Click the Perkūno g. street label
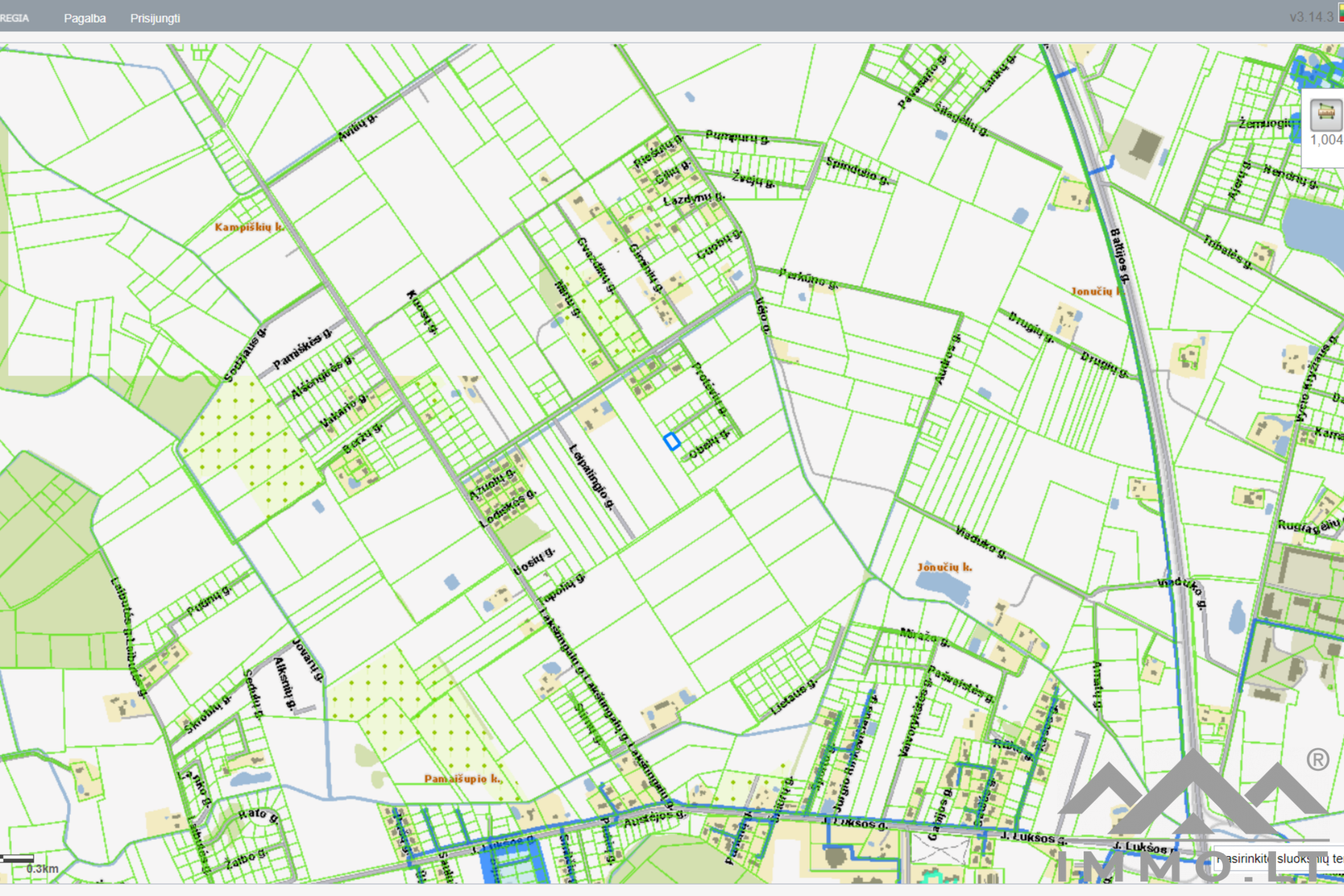This screenshot has height=896, width=1344. (x=807, y=278)
